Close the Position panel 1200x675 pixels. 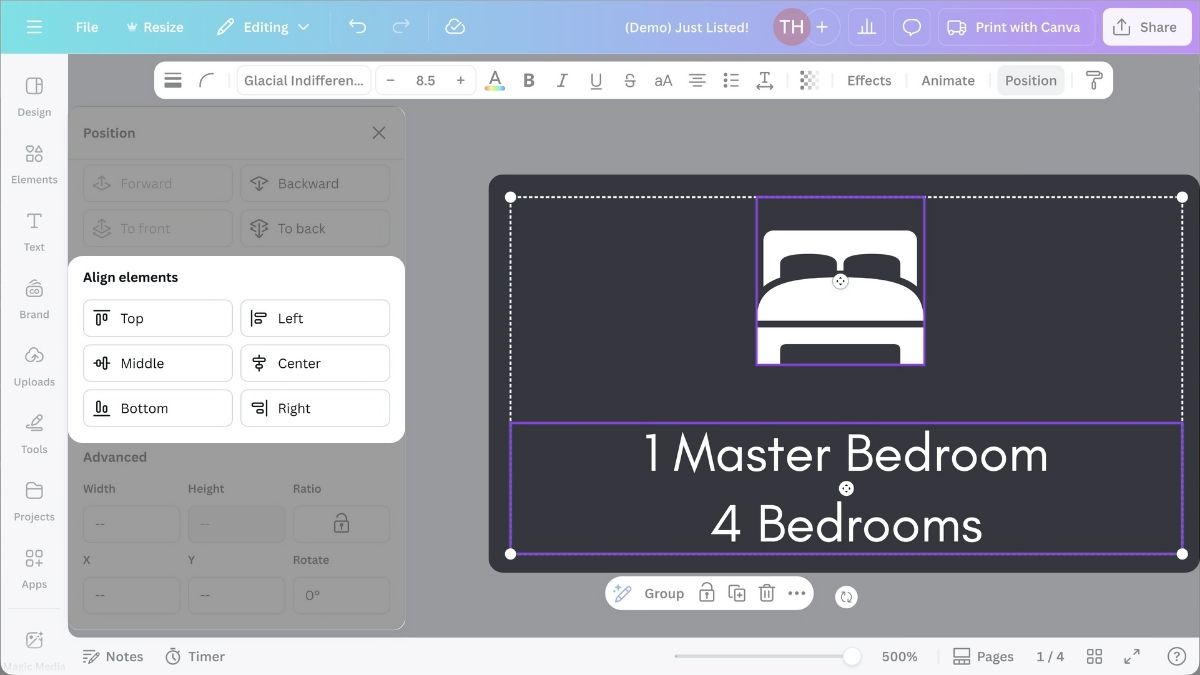379,133
